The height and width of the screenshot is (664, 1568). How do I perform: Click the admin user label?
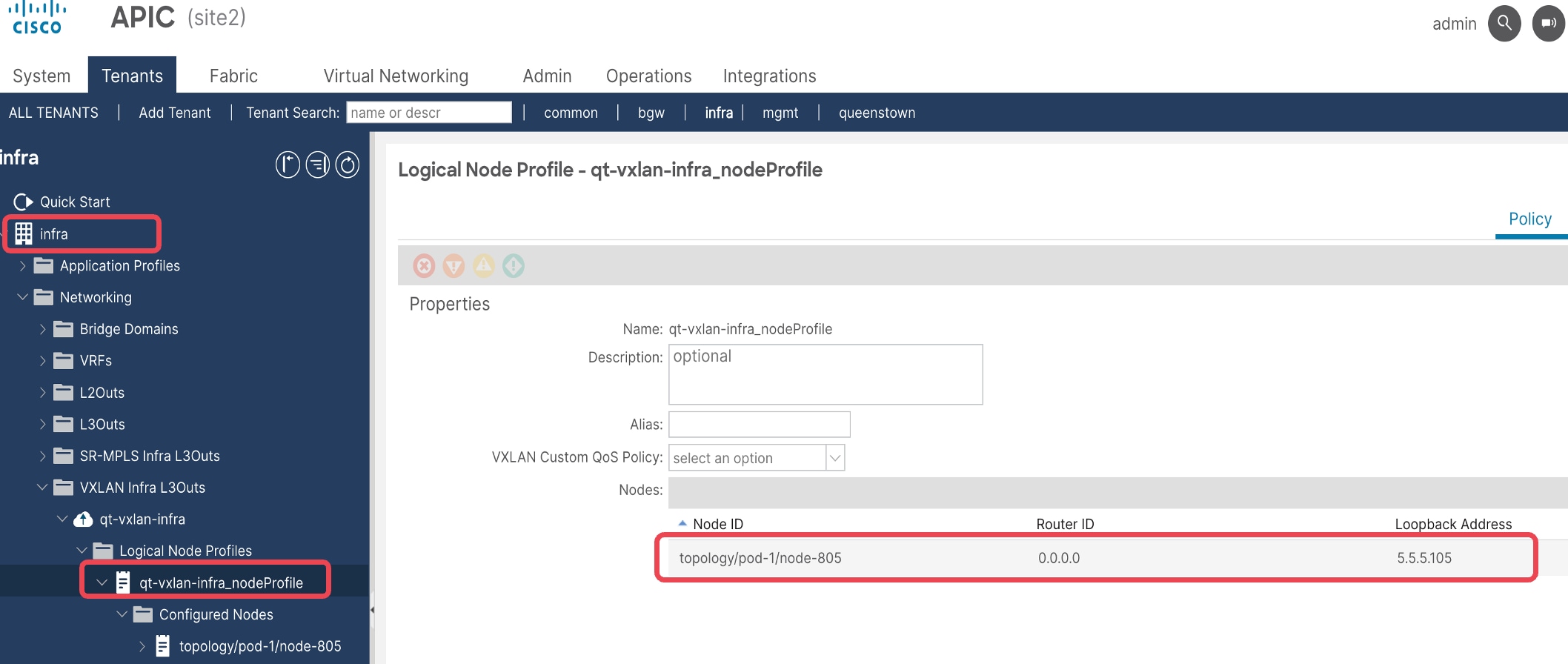pyautogui.click(x=1454, y=24)
